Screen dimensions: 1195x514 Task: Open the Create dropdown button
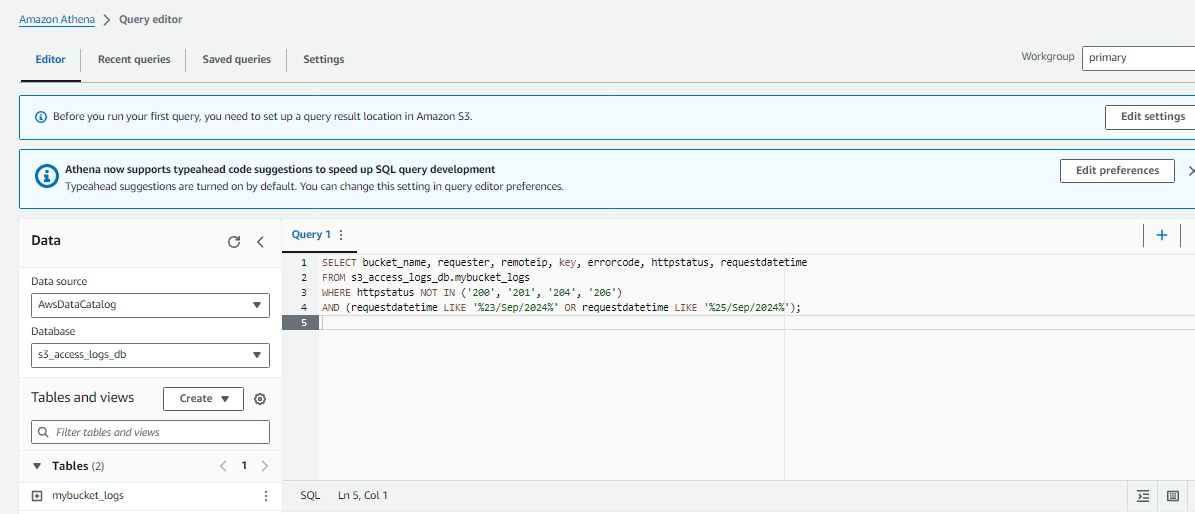coord(203,399)
